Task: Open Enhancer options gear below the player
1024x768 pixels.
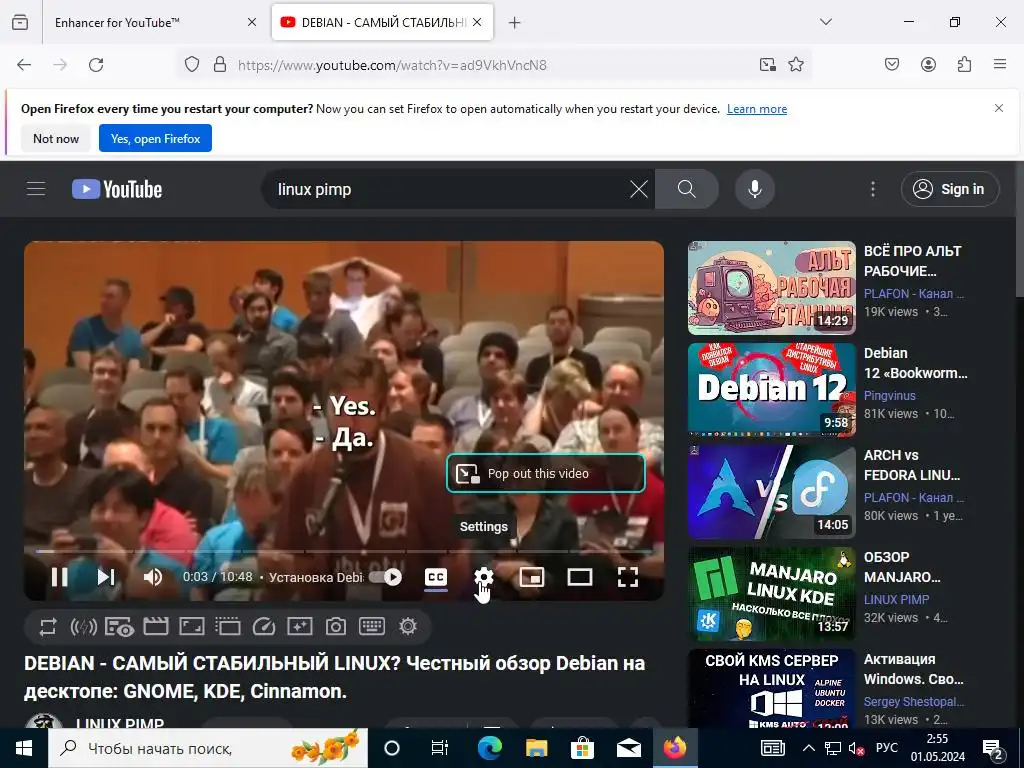Action: (x=408, y=627)
